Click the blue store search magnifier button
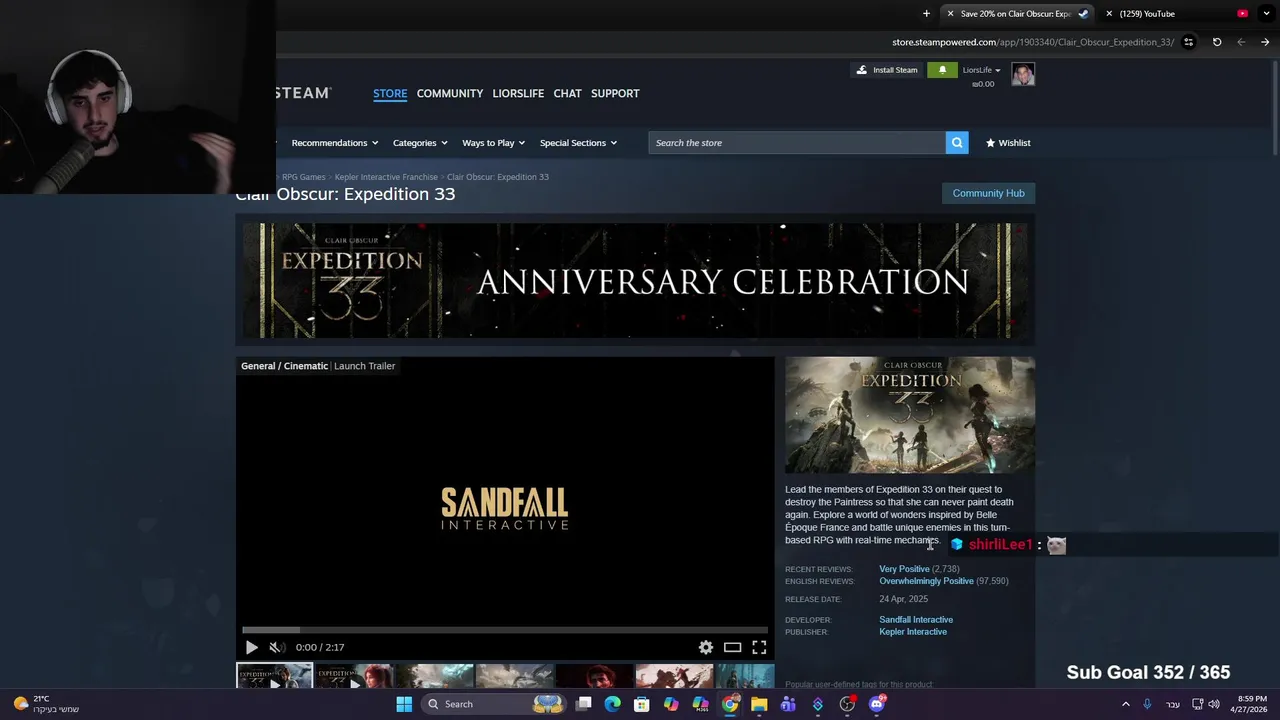This screenshot has width=1280, height=720. click(x=957, y=143)
